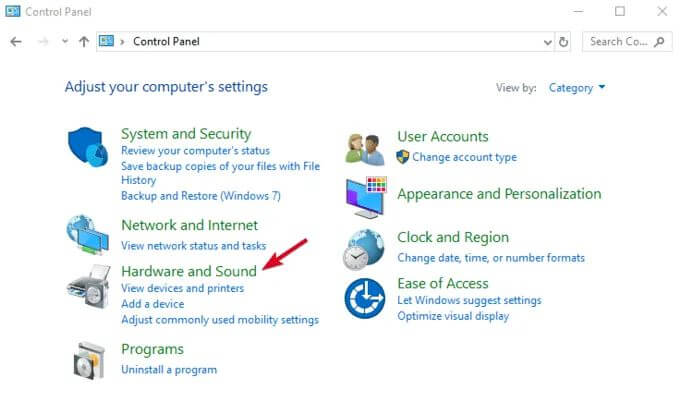The image size is (680, 402).
Task: Open the Clock and Region globe-clock icon
Action: [x=364, y=249]
